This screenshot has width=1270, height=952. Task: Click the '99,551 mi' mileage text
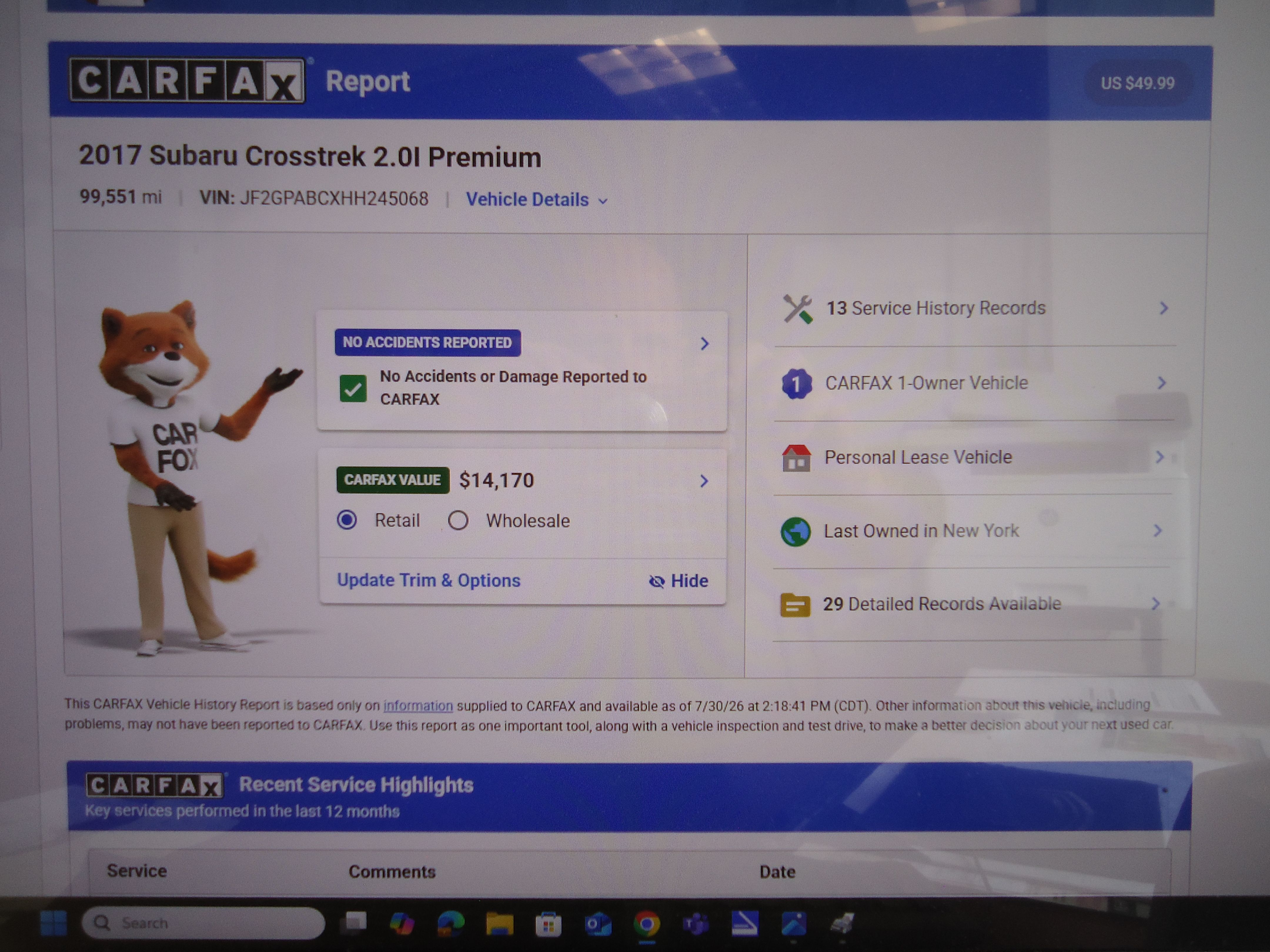121,197
